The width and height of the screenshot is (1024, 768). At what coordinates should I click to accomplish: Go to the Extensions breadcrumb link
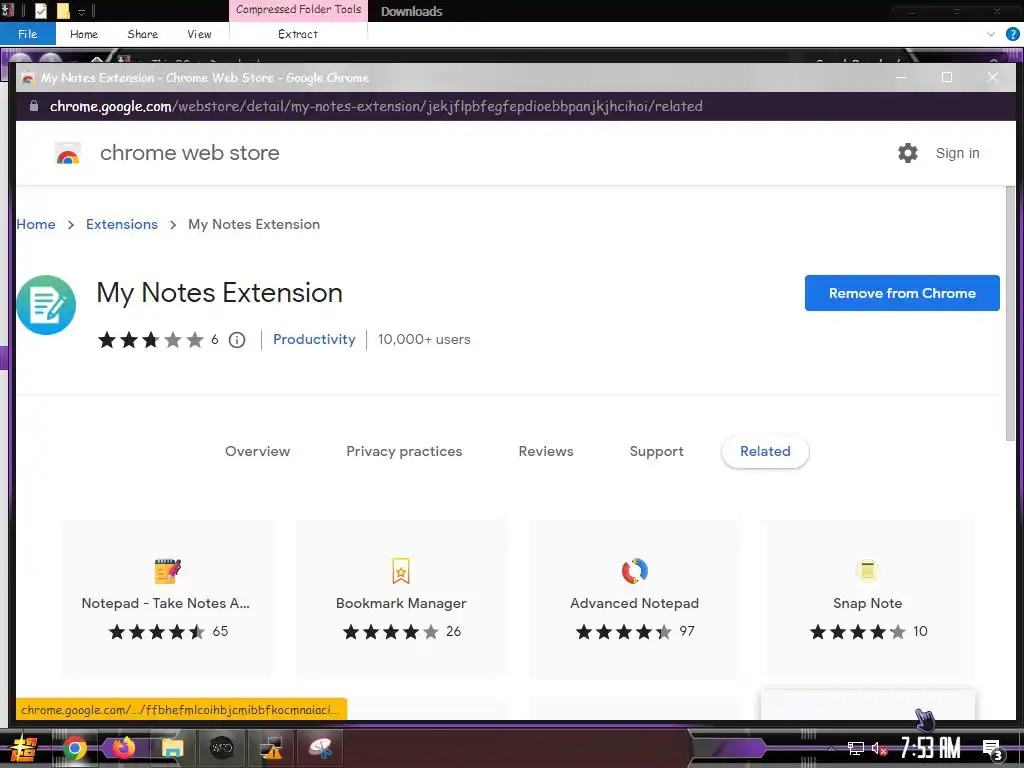coord(121,224)
